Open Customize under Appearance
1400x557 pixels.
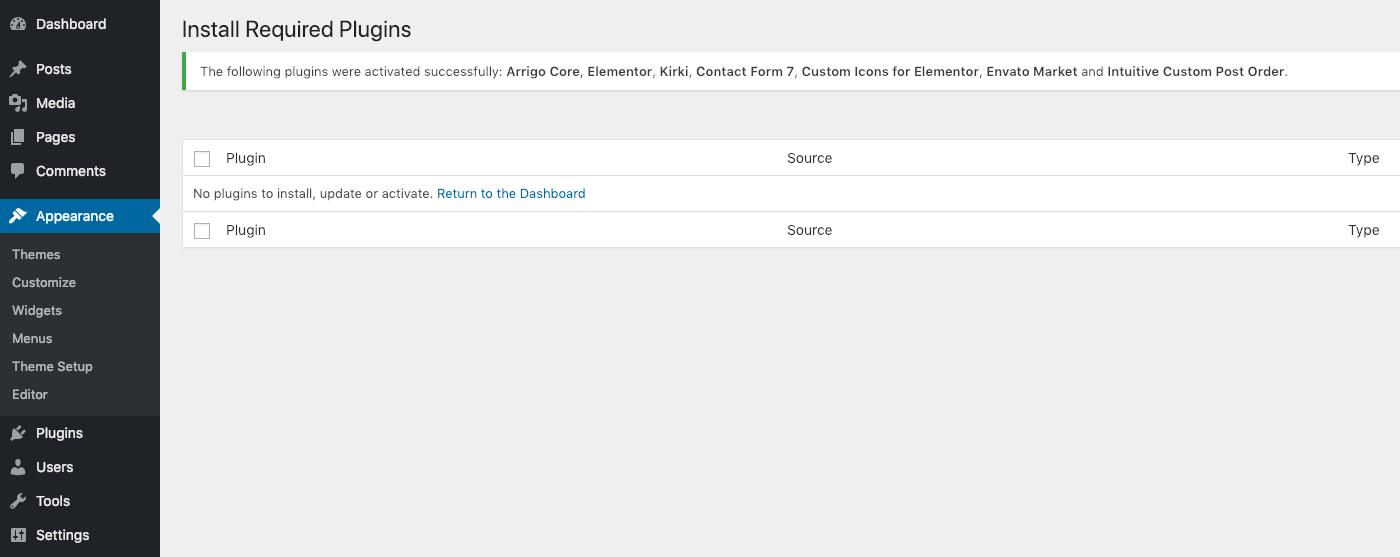click(44, 282)
